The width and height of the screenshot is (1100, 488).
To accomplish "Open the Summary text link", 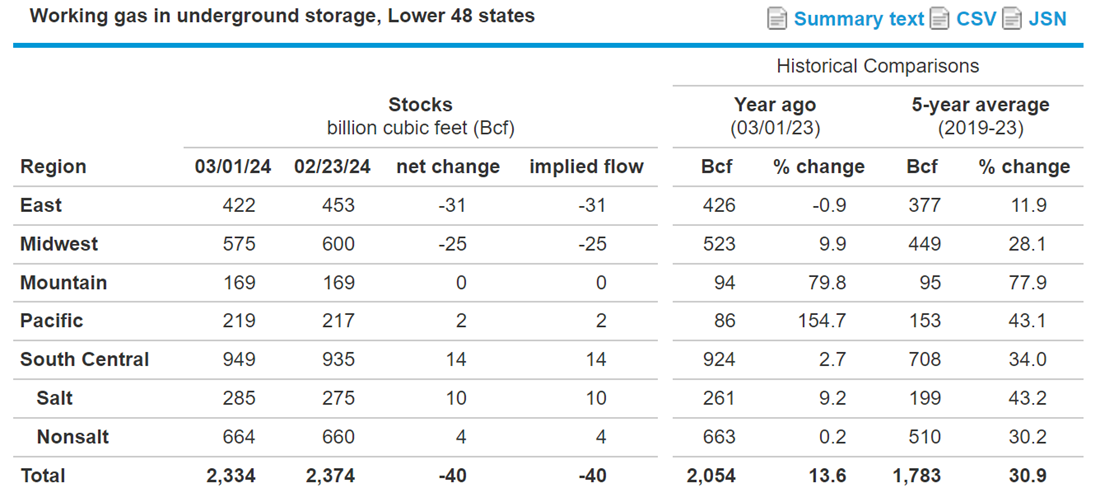I will pos(859,19).
